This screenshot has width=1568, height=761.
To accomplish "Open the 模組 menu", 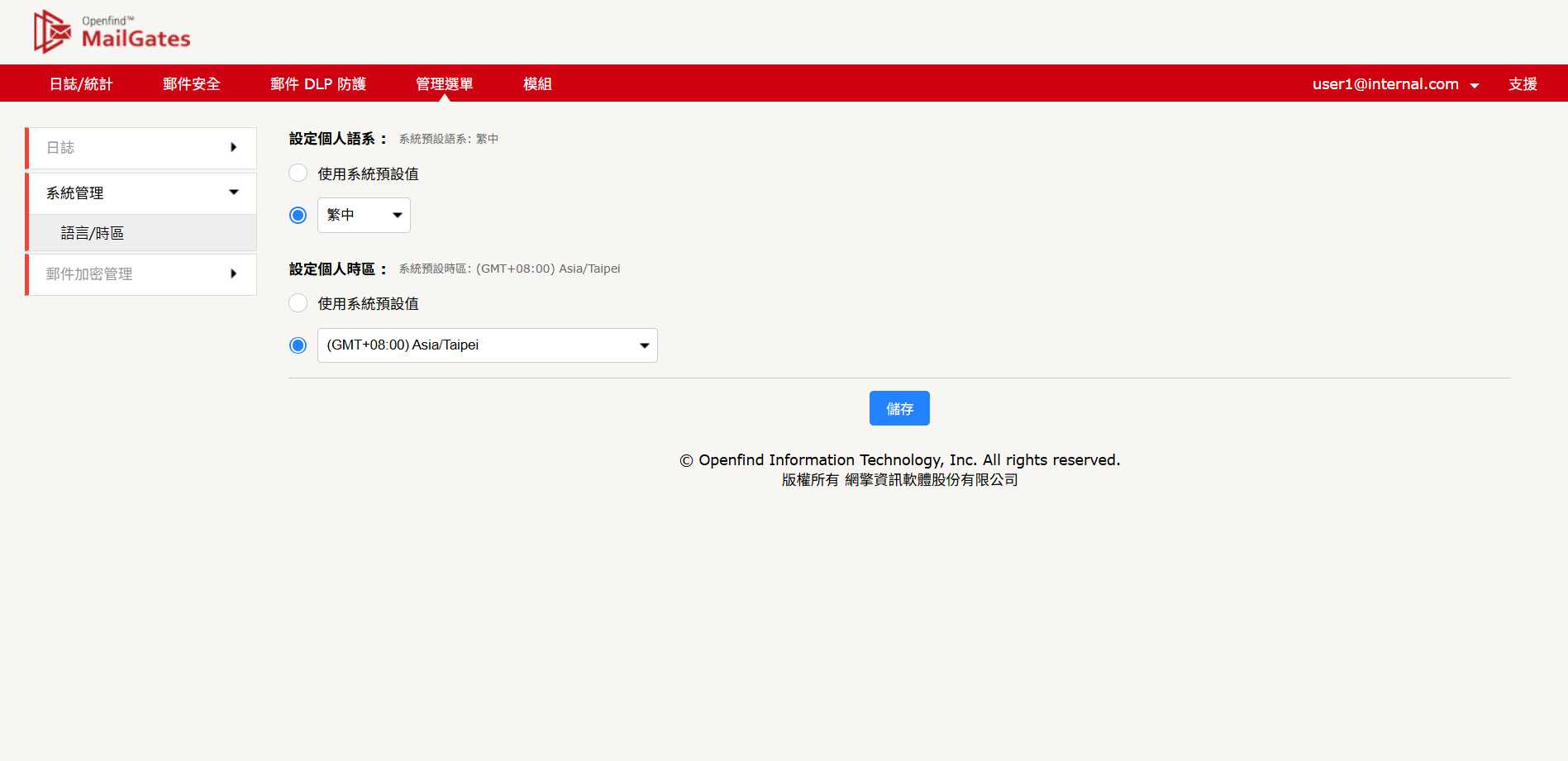I will tap(537, 83).
